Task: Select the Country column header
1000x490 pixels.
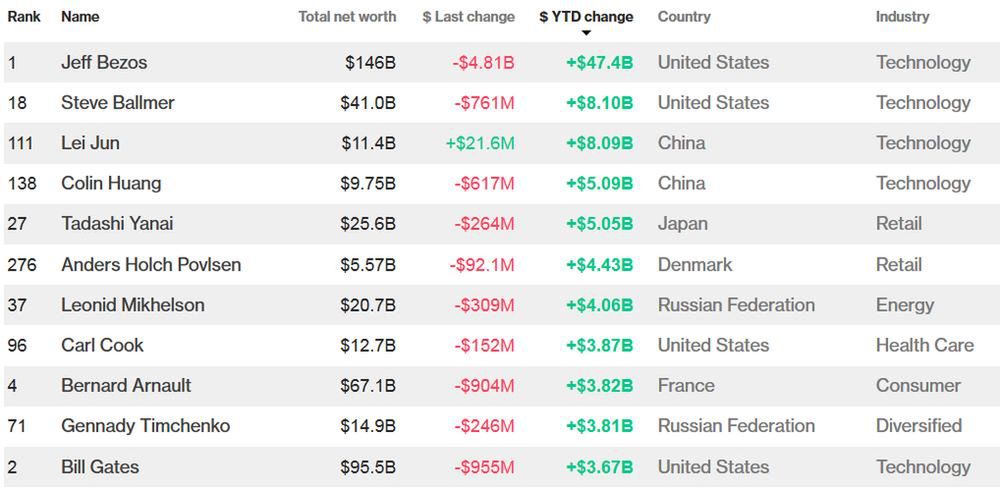Action: click(684, 17)
